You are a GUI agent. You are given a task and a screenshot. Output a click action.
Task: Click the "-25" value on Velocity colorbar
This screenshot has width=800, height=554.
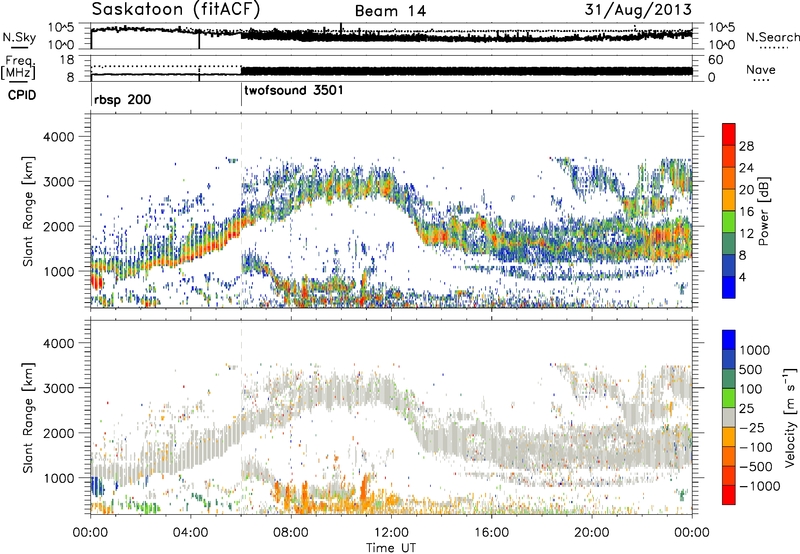click(x=752, y=428)
